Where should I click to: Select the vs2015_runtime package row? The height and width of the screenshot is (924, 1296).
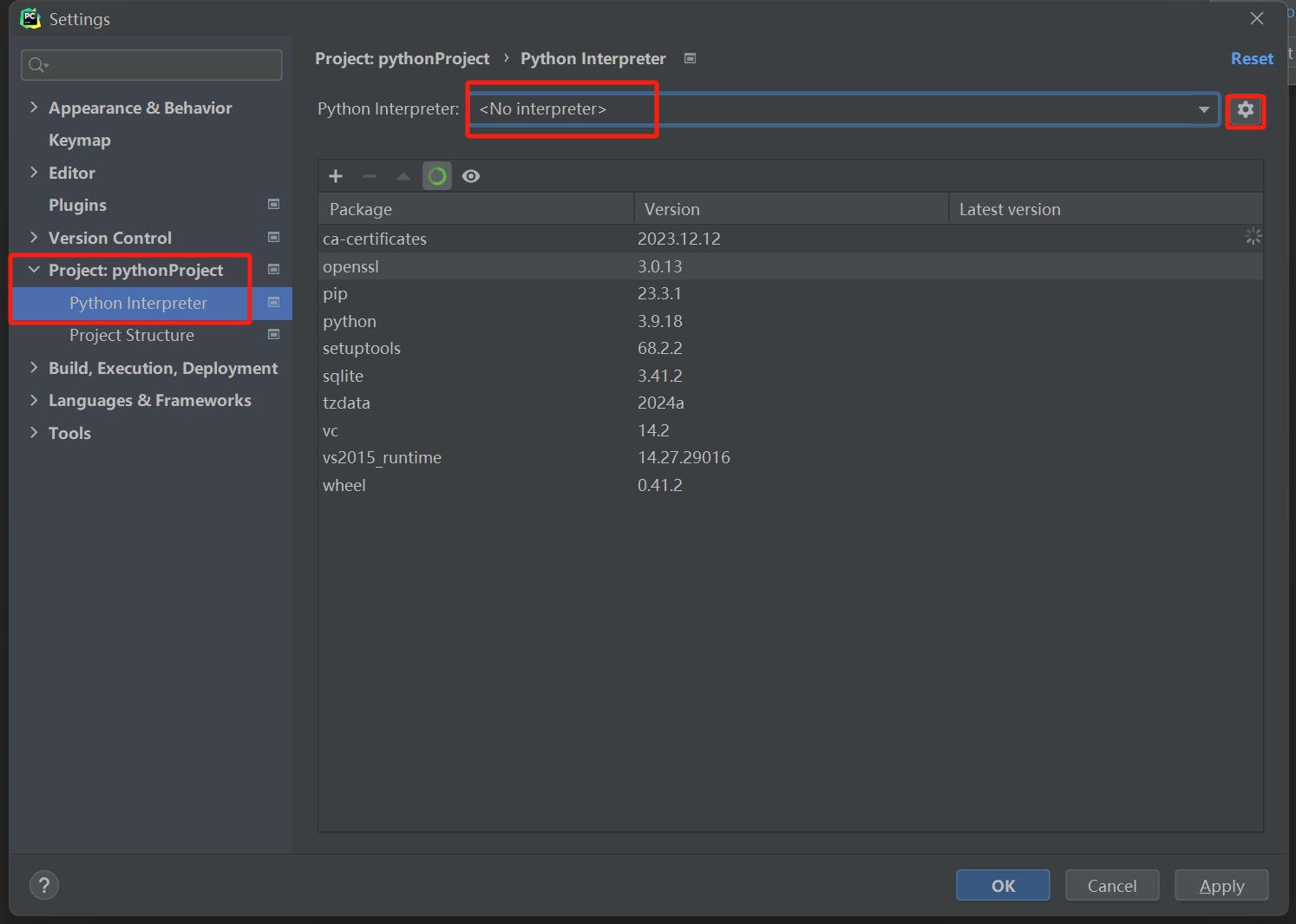point(790,457)
